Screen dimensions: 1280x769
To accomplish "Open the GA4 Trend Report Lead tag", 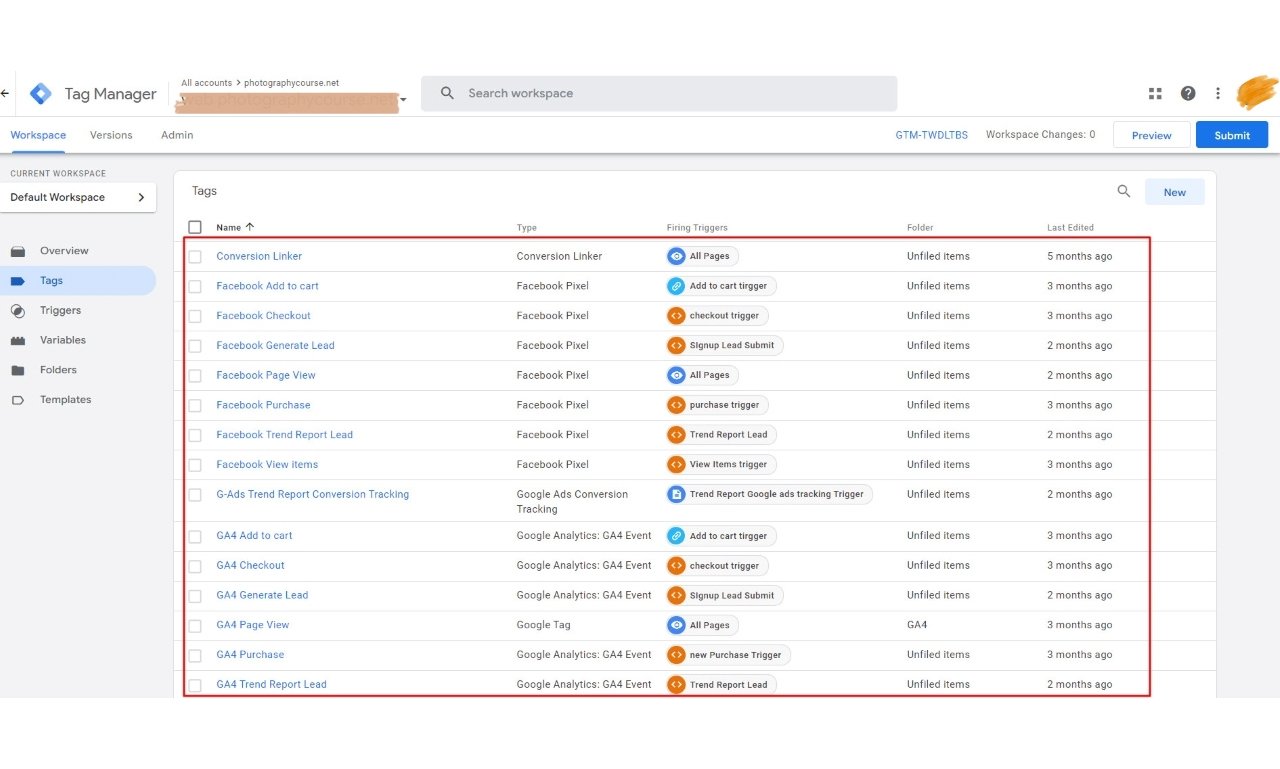I will tap(272, 685).
